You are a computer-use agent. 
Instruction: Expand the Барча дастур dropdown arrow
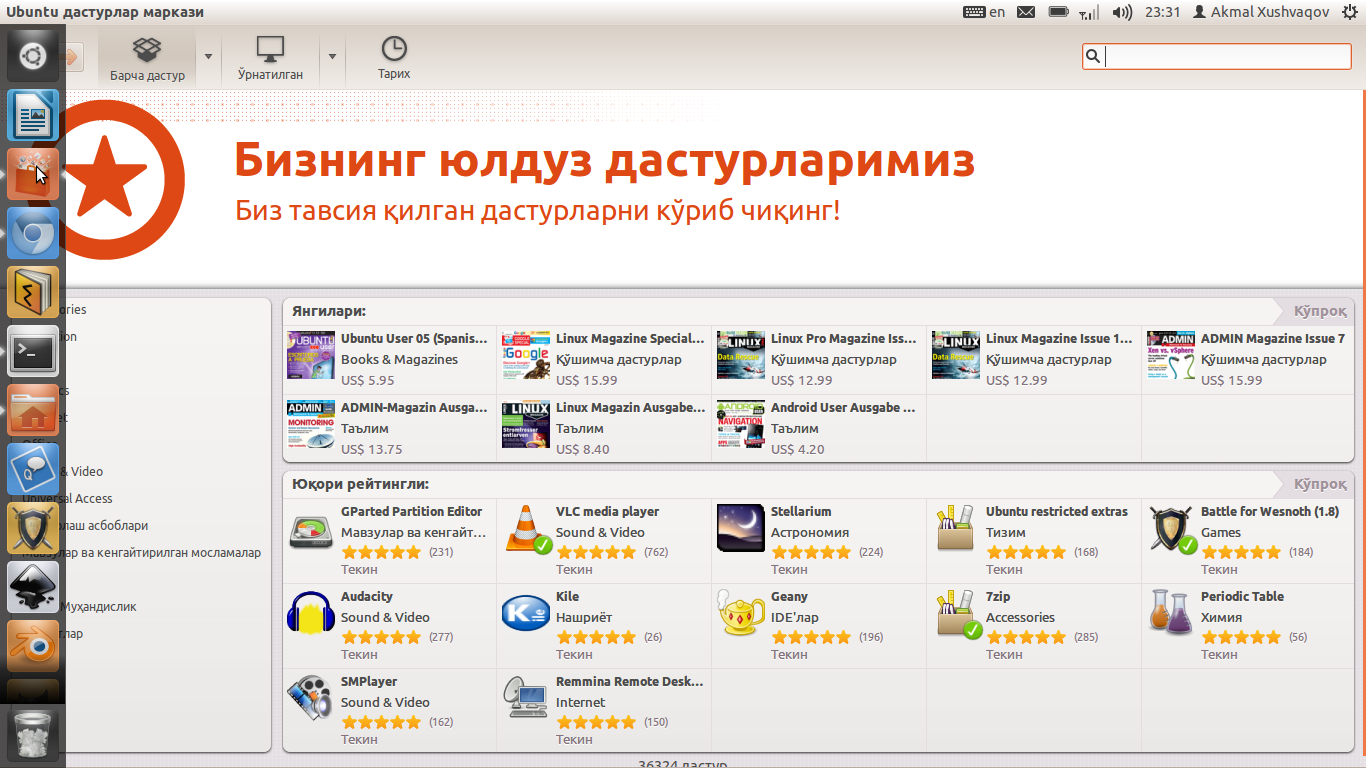coord(208,57)
